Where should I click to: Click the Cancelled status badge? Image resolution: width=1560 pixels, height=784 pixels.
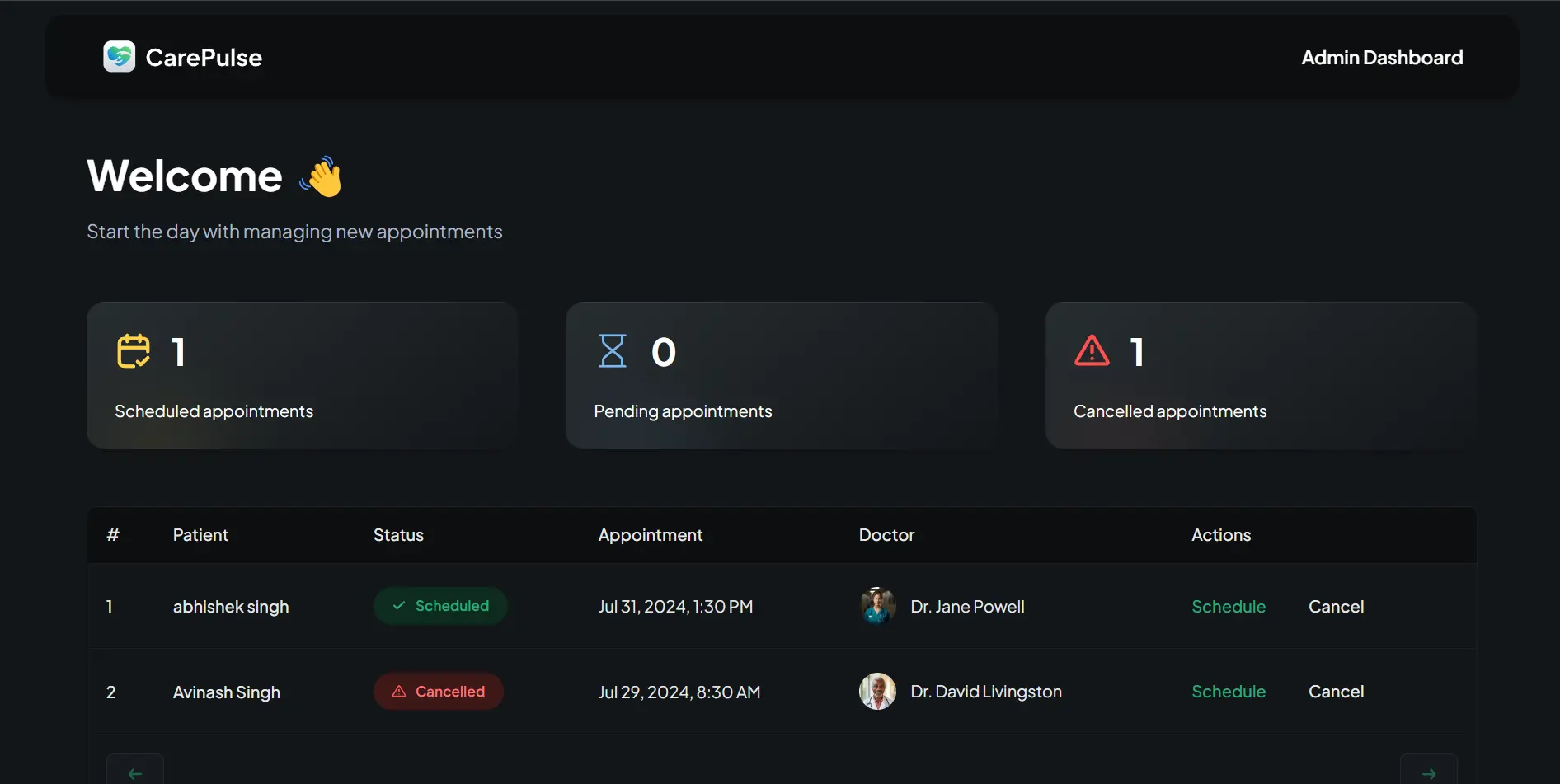[x=439, y=692]
